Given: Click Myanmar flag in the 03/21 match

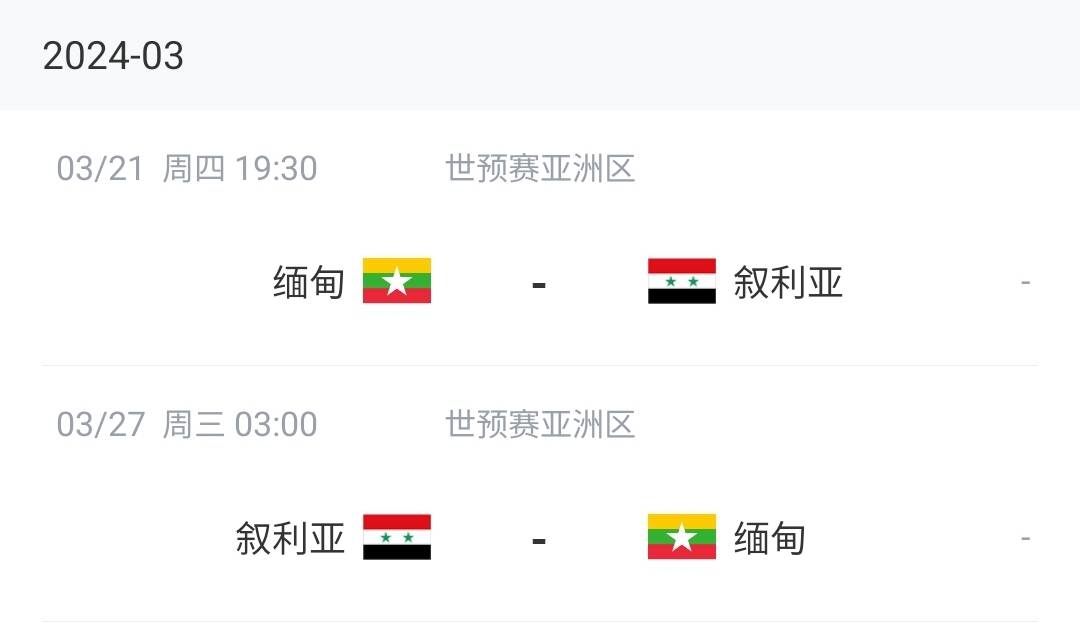Looking at the screenshot, I should pos(397,281).
